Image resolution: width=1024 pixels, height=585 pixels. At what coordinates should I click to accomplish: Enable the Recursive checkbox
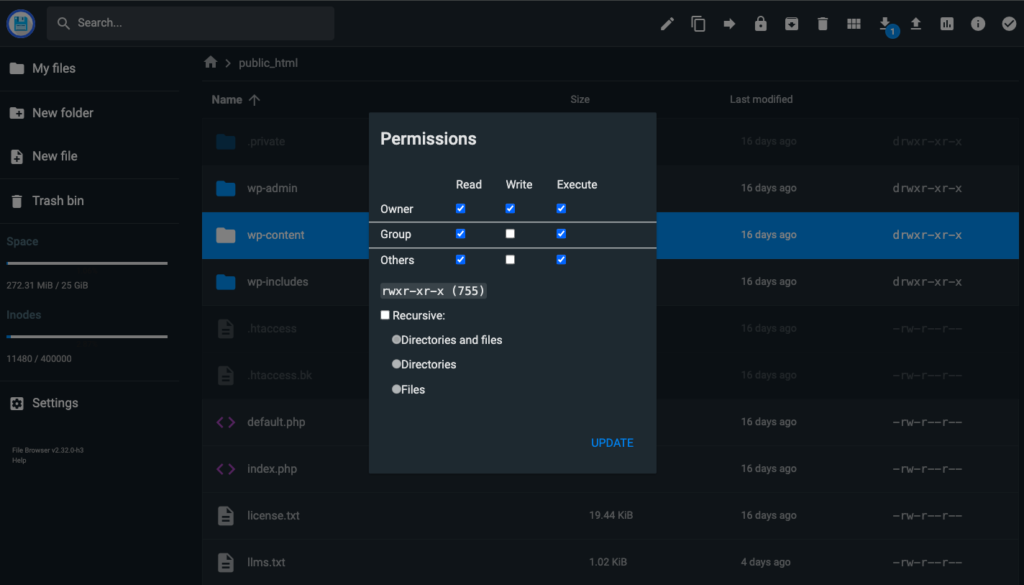pyautogui.click(x=385, y=314)
